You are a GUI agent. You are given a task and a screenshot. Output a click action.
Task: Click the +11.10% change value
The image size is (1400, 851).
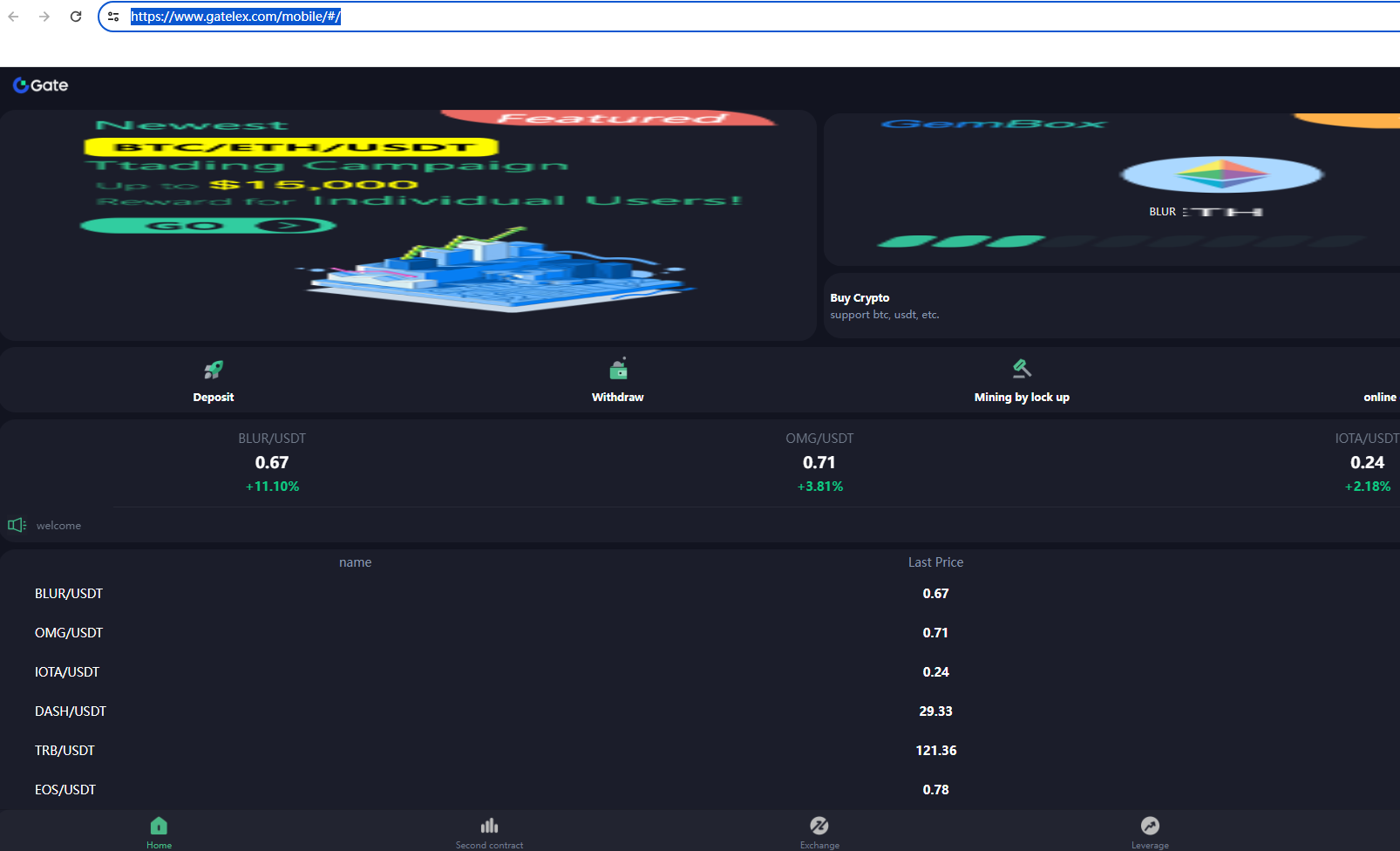272,487
